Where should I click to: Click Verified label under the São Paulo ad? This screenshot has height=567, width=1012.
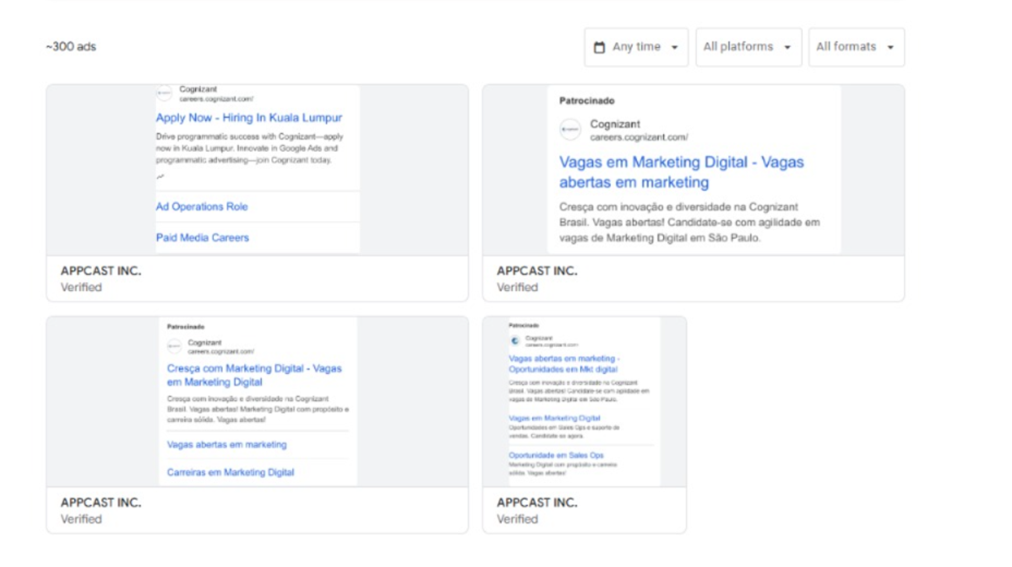pos(517,287)
